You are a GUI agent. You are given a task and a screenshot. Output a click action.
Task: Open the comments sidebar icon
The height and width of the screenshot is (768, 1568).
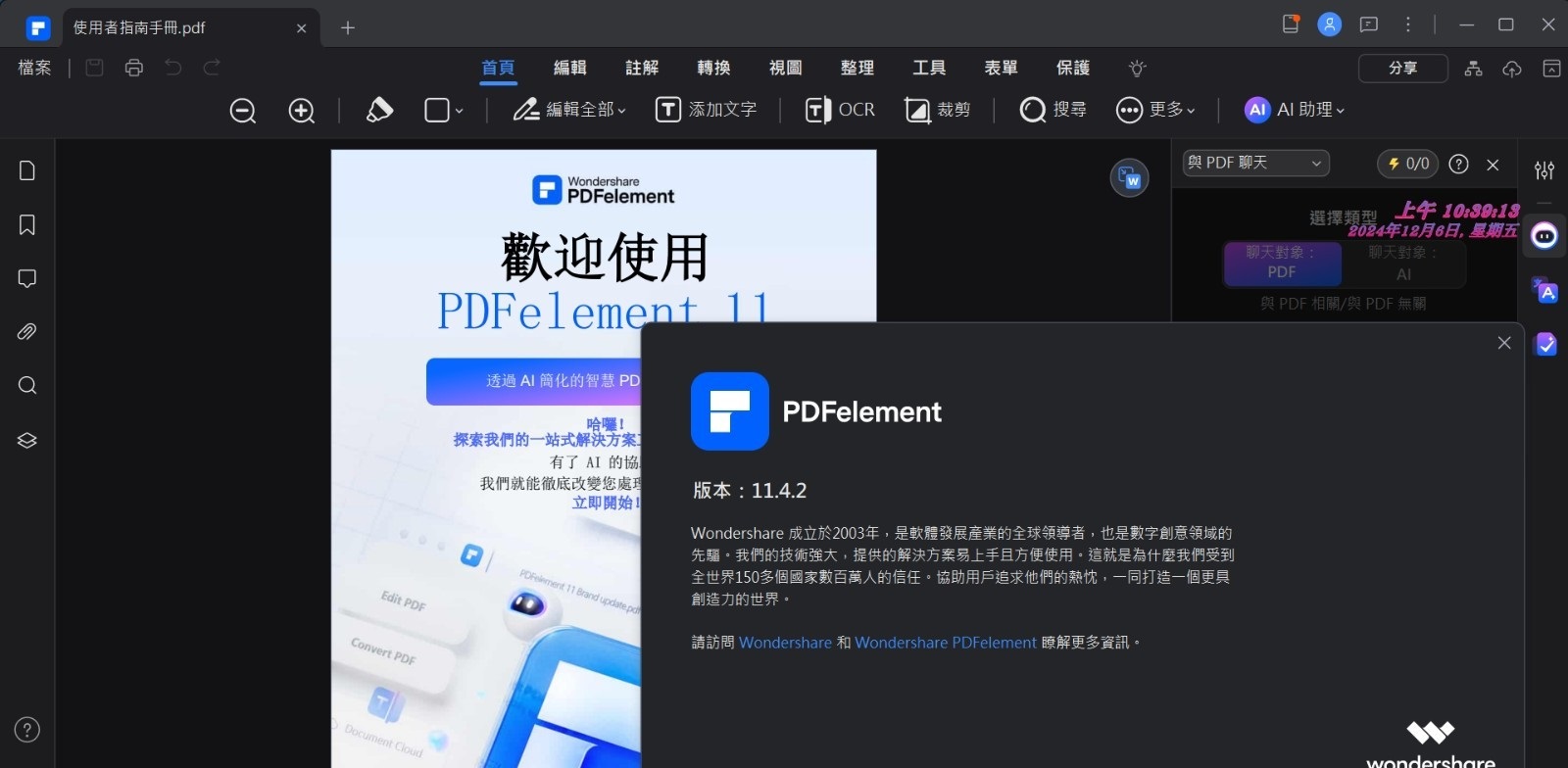pos(27,279)
